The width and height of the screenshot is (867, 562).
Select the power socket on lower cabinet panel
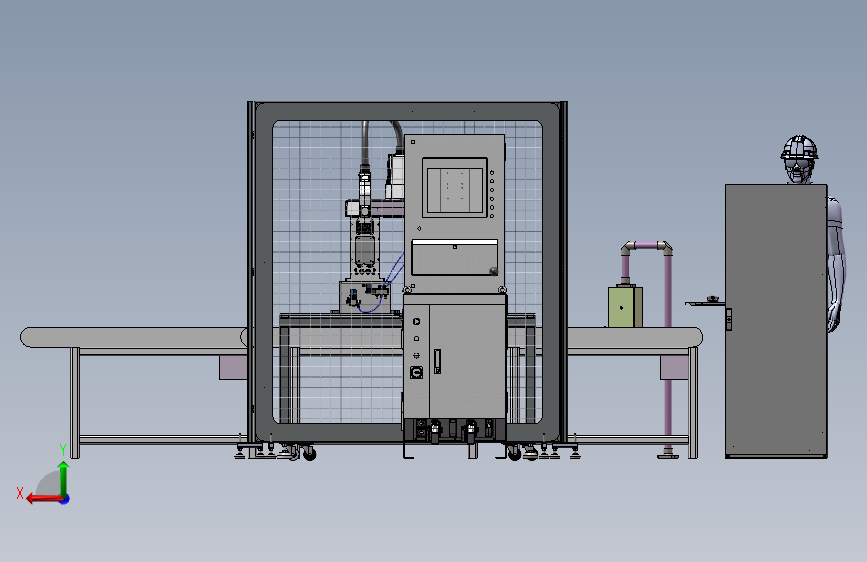[416, 373]
